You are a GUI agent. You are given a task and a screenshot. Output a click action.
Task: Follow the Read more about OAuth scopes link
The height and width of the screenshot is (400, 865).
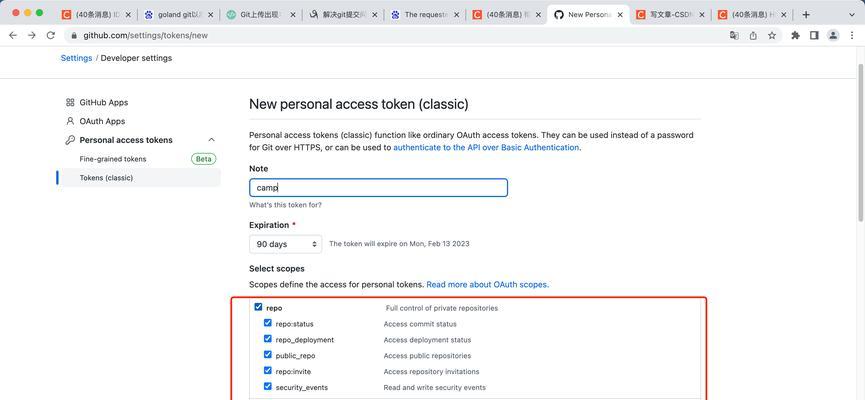point(488,285)
